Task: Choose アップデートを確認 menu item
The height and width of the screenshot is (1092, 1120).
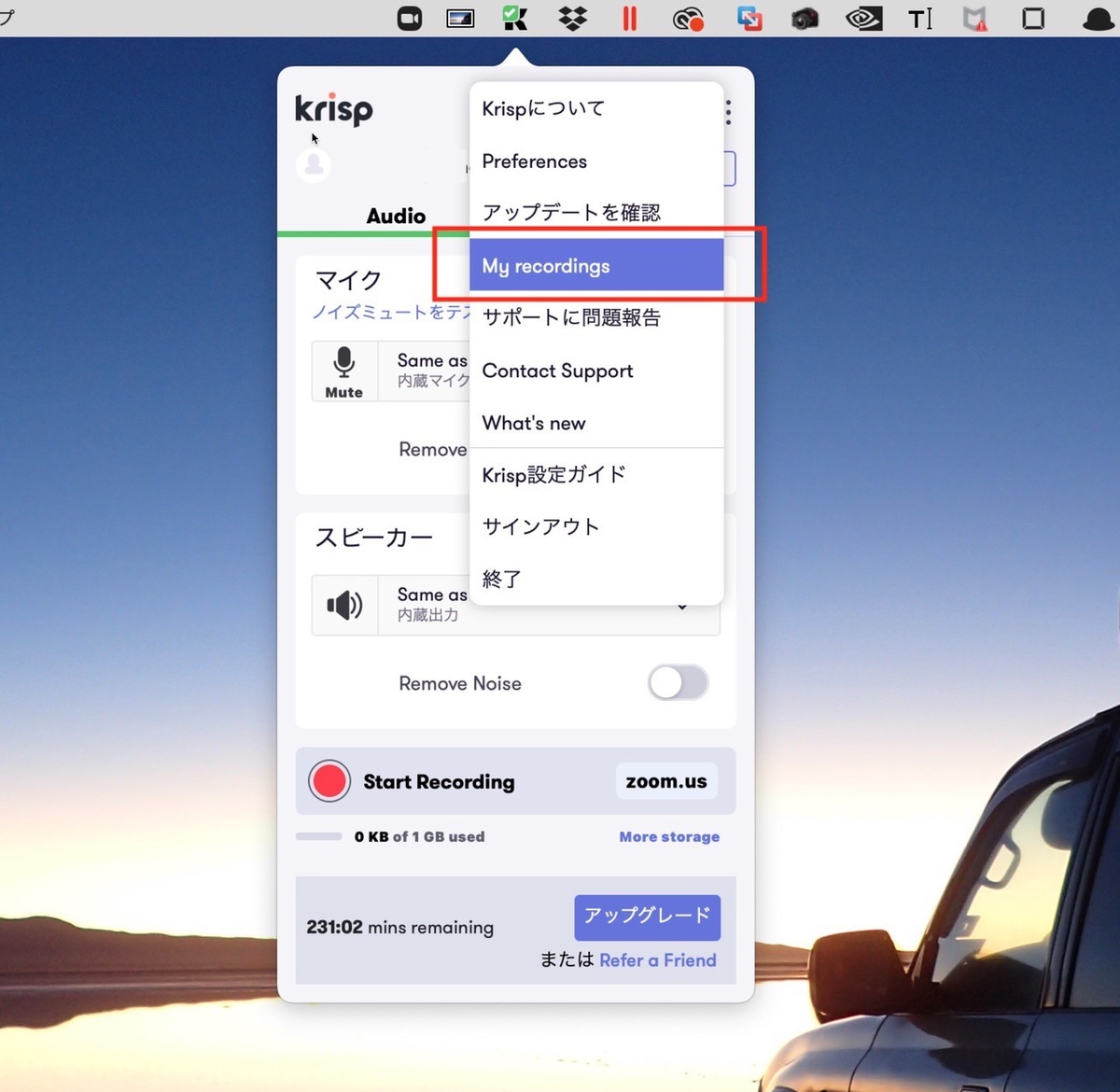Action: pyautogui.click(x=596, y=213)
